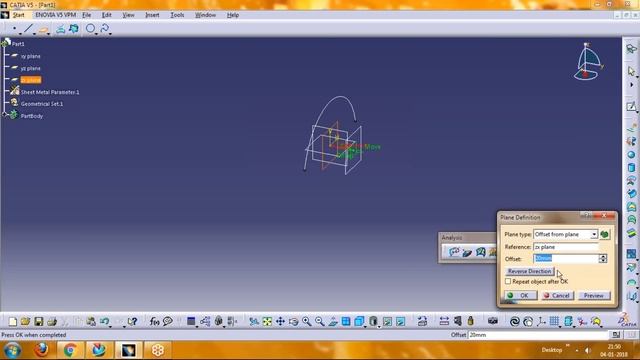Click Cancel in Plane Definition dialog
Viewport: 640px width, 360px height.
pos(557,295)
